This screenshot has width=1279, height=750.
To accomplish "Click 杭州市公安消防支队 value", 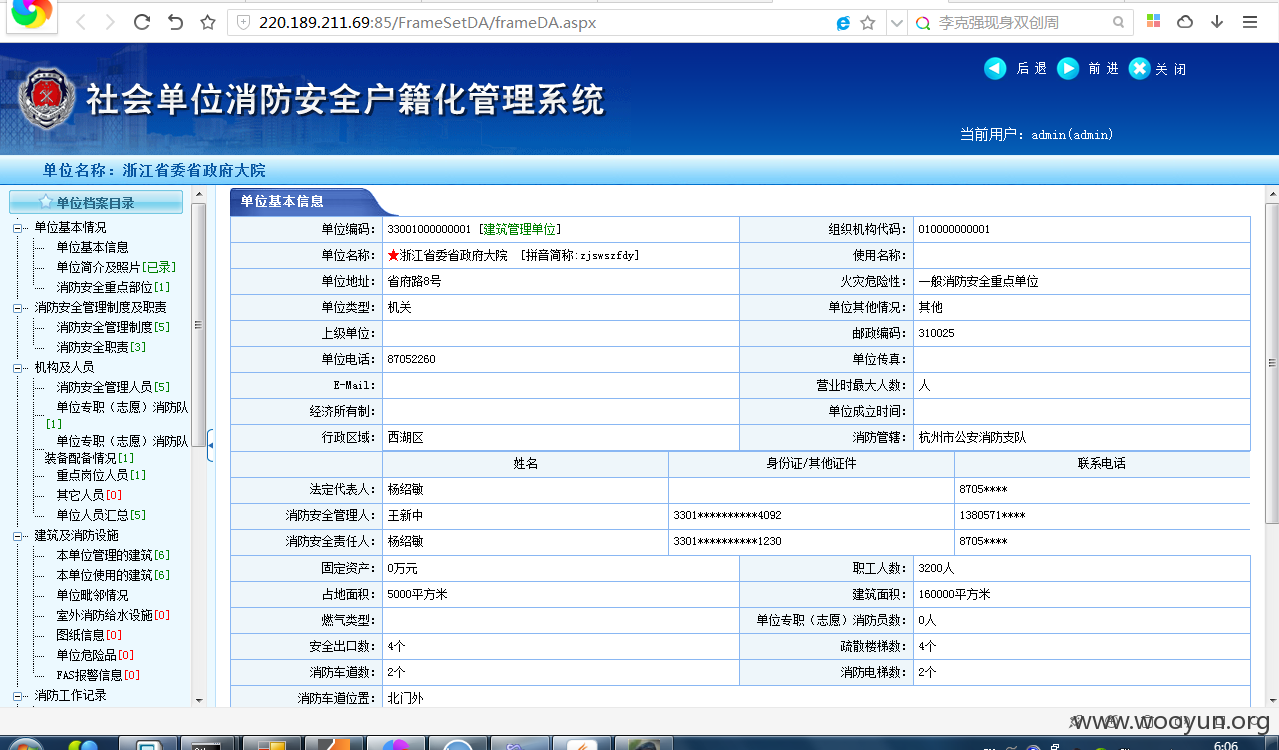I will (x=972, y=437).
